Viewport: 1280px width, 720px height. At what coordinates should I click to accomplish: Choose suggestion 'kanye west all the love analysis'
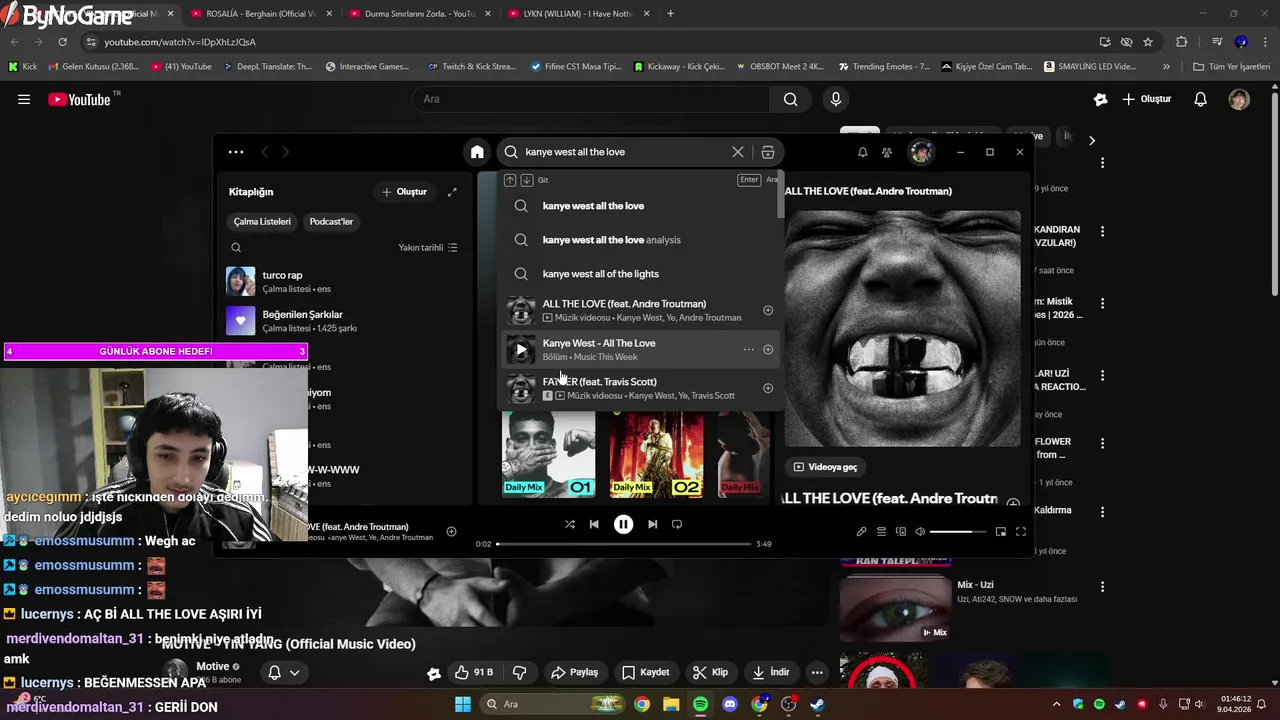[640, 240]
